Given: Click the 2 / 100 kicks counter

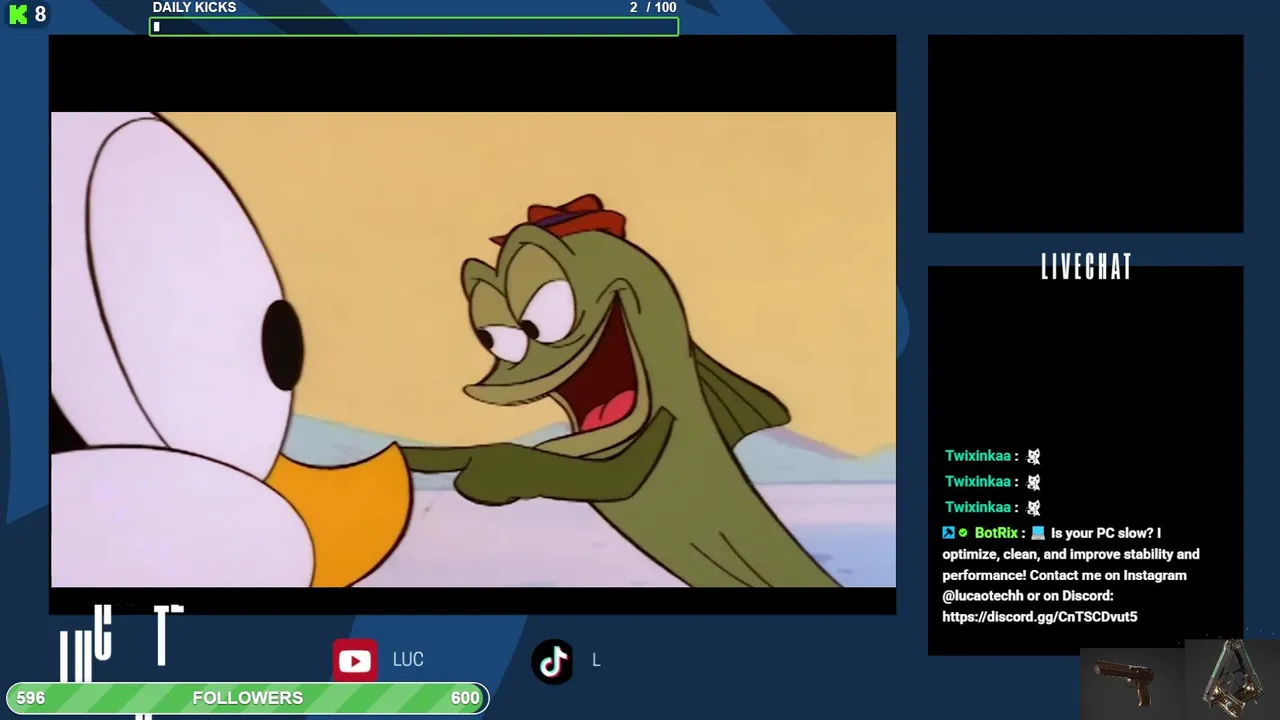Looking at the screenshot, I should coord(653,7).
